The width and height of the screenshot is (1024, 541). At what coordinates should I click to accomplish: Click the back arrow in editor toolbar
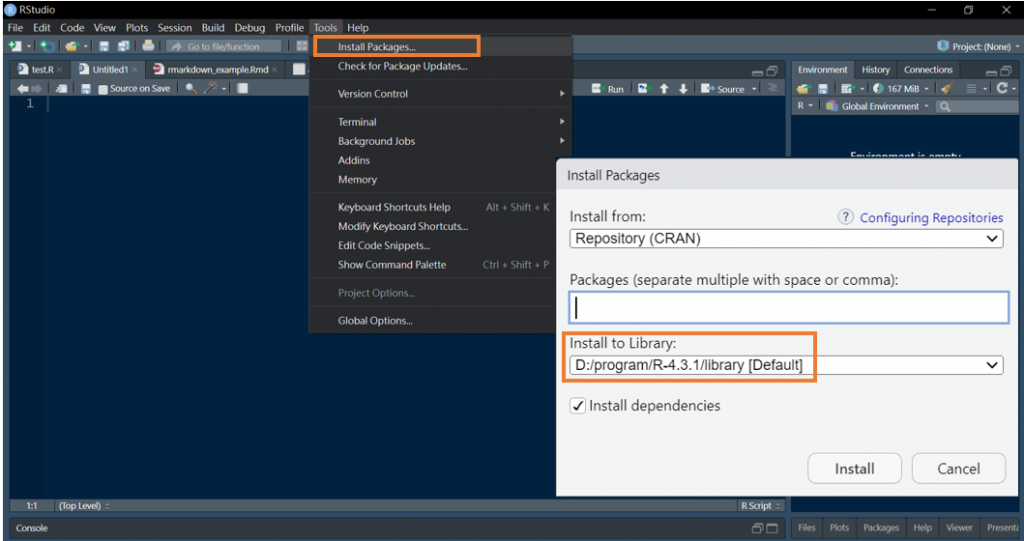pyautogui.click(x=23, y=89)
